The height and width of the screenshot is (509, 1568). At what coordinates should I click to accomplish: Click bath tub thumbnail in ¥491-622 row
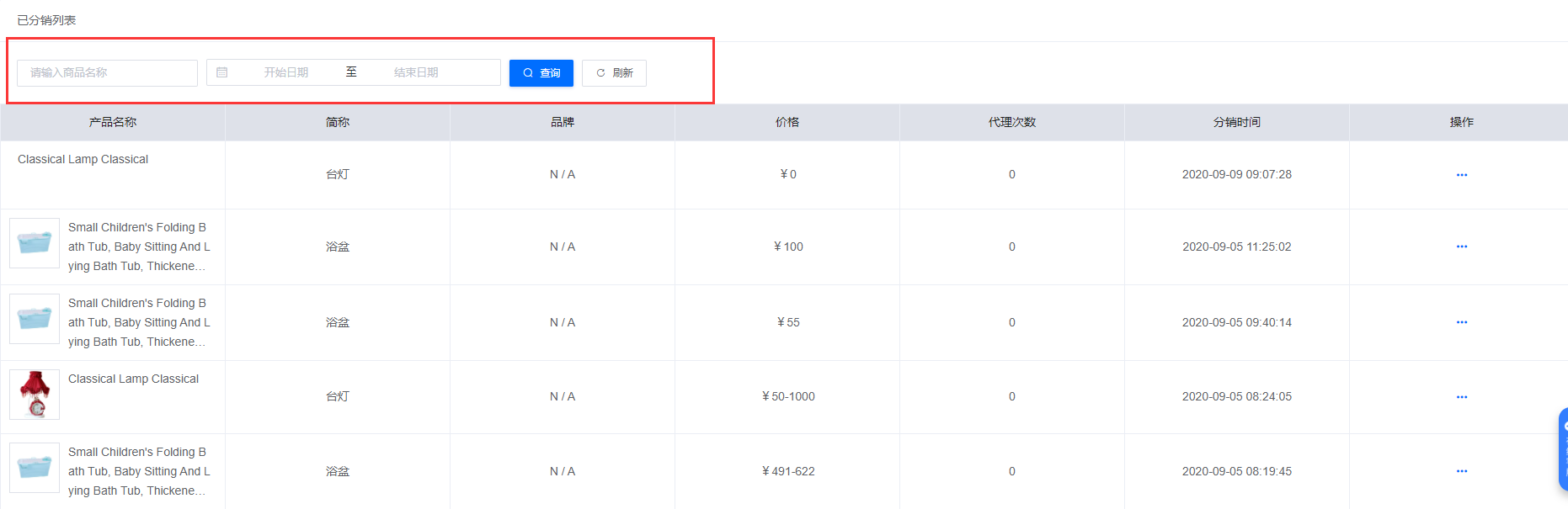coord(35,468)
